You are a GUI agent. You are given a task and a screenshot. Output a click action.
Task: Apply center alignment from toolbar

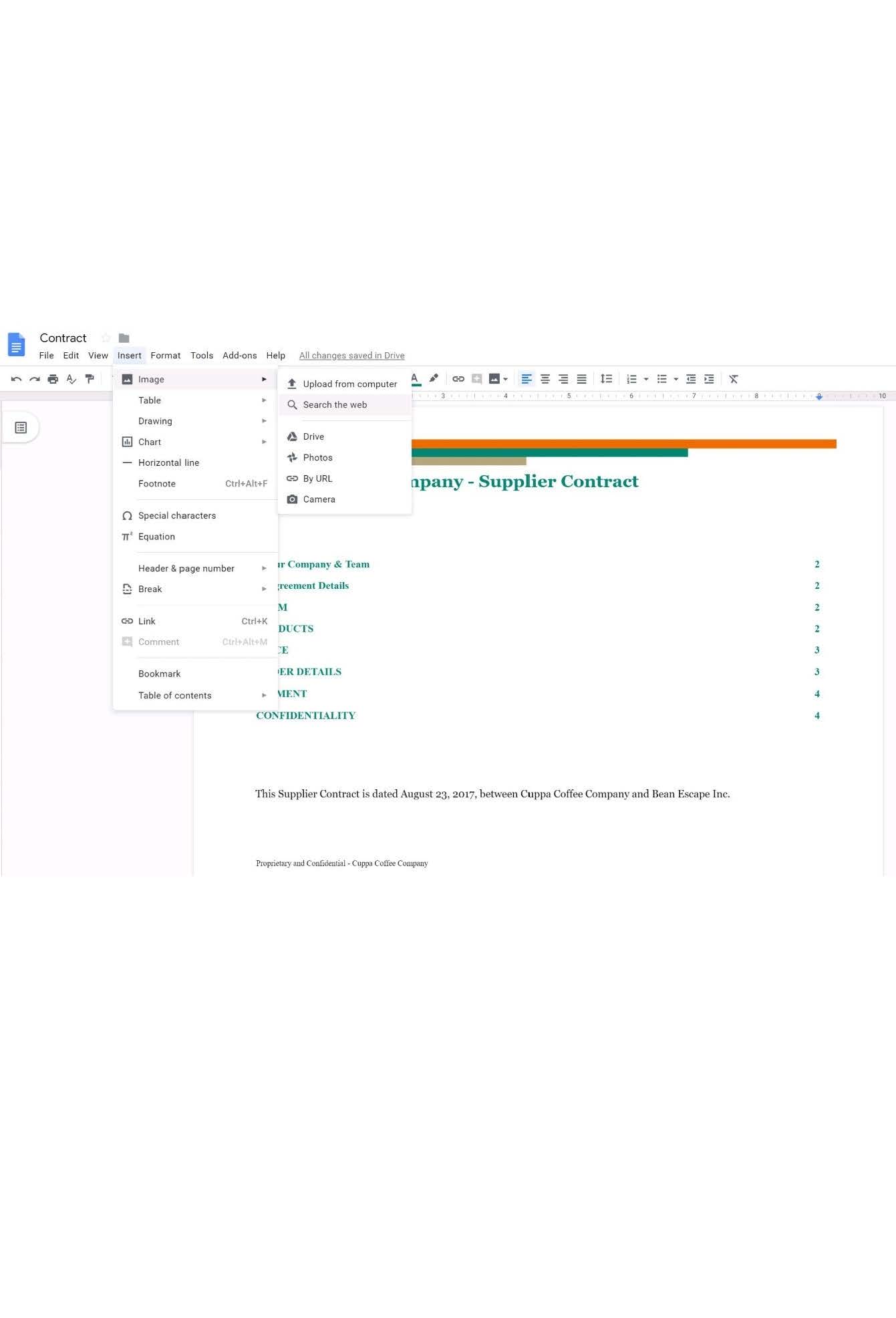545,379
